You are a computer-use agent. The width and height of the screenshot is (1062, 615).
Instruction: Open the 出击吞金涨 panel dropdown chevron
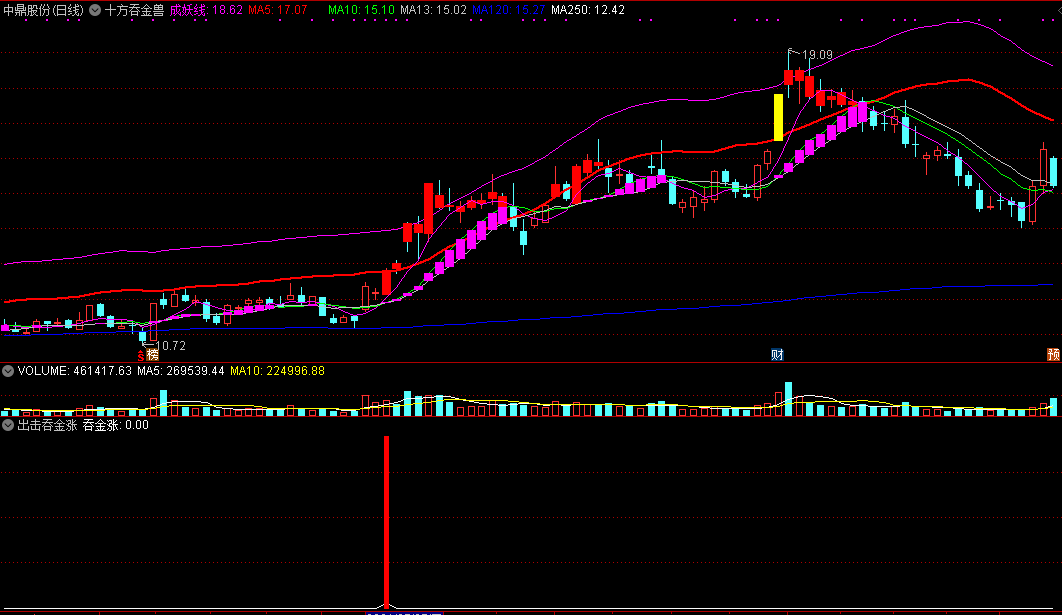[8, 425]
